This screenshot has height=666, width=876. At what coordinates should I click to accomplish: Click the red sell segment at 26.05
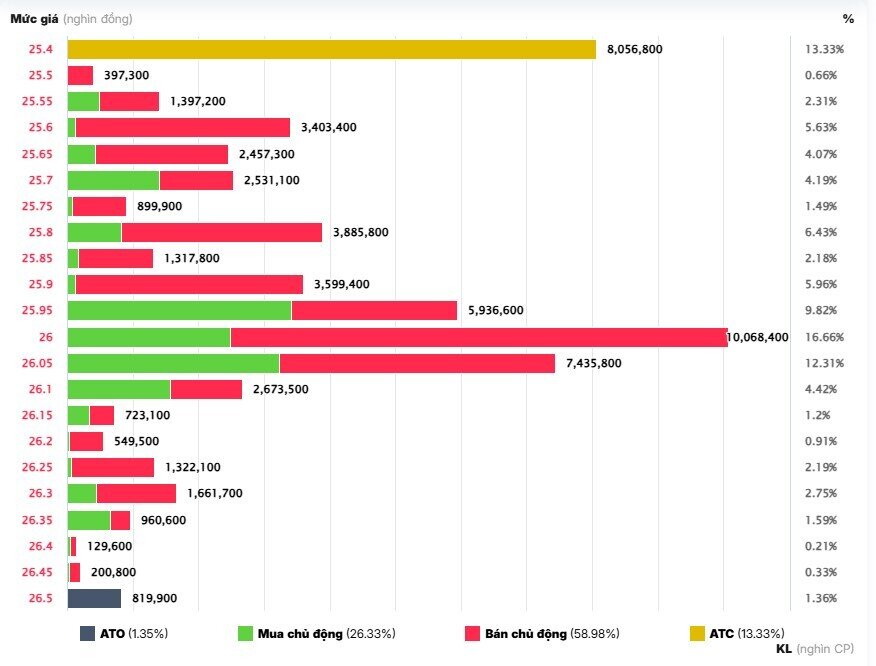[416, 363]
